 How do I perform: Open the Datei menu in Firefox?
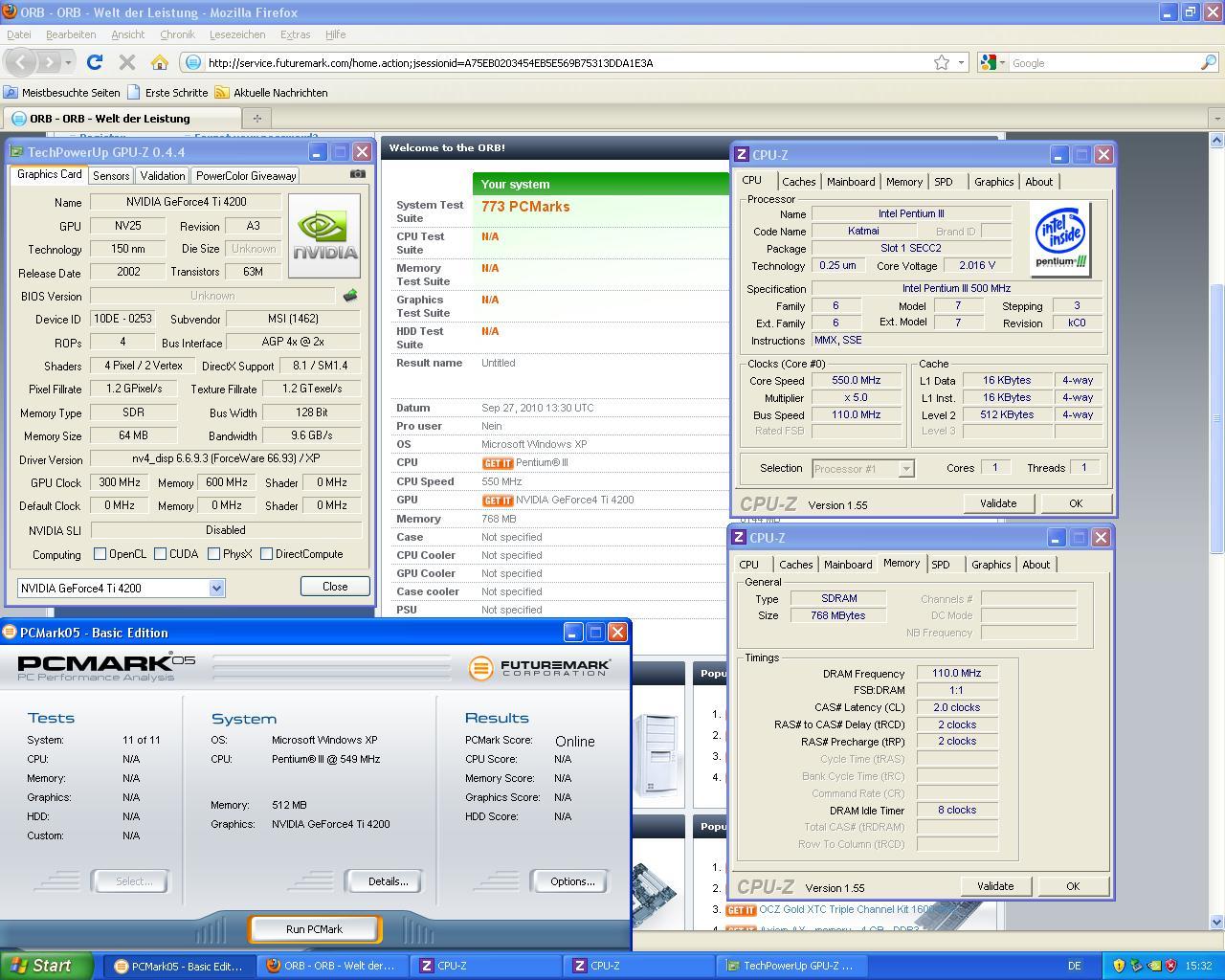pyautogui.click(x=18, y=34)
